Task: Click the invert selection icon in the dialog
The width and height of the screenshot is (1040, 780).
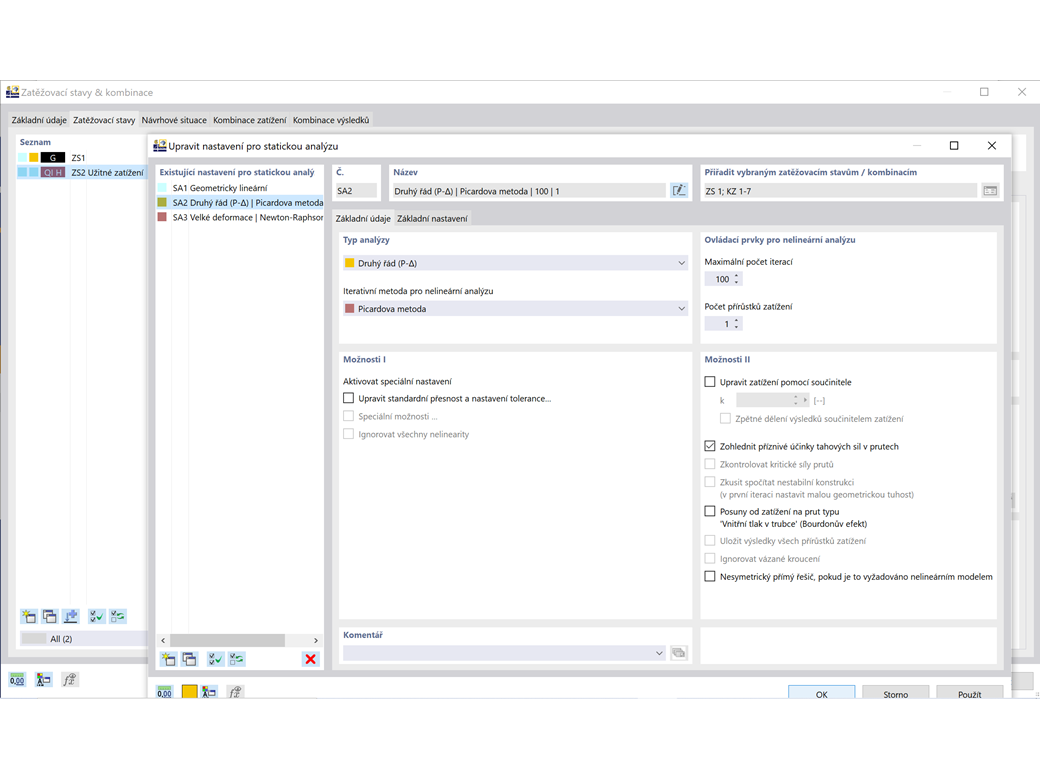Action: (x=236, y=658)
